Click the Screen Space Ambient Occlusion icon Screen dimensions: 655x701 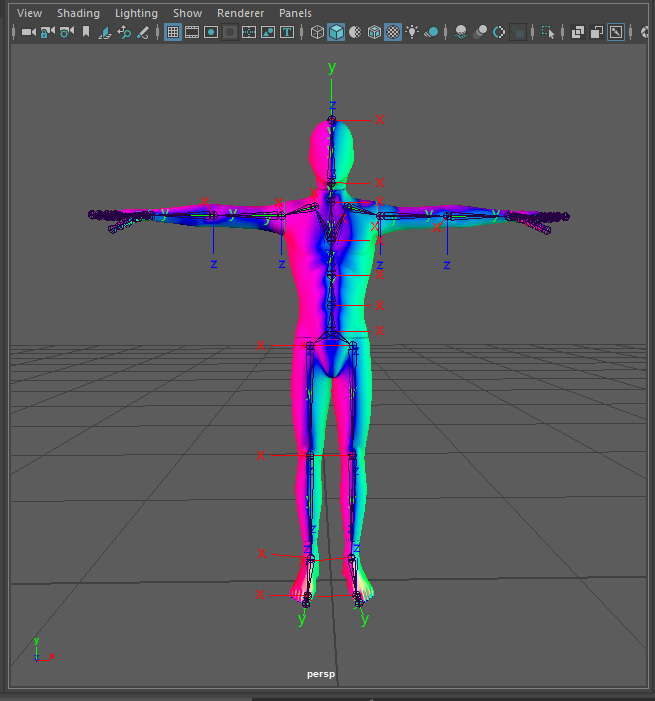pyautogui.click(x=461, y=32)
